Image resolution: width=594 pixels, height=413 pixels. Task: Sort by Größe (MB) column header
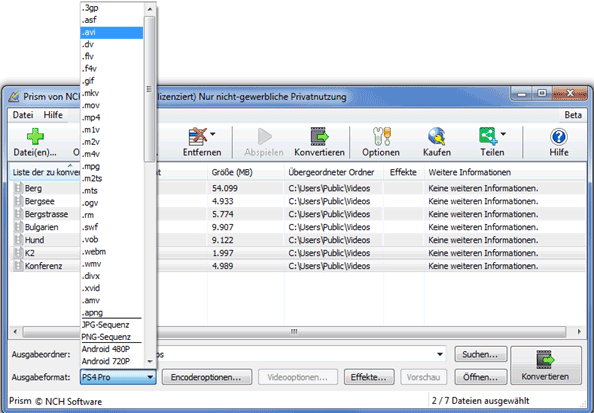coord(245,172)
